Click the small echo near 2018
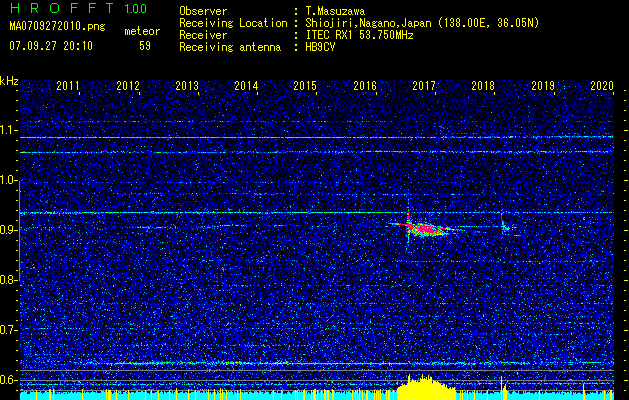Image resolution: width=629 pixels, height=400 pixels. pos(505,227)
